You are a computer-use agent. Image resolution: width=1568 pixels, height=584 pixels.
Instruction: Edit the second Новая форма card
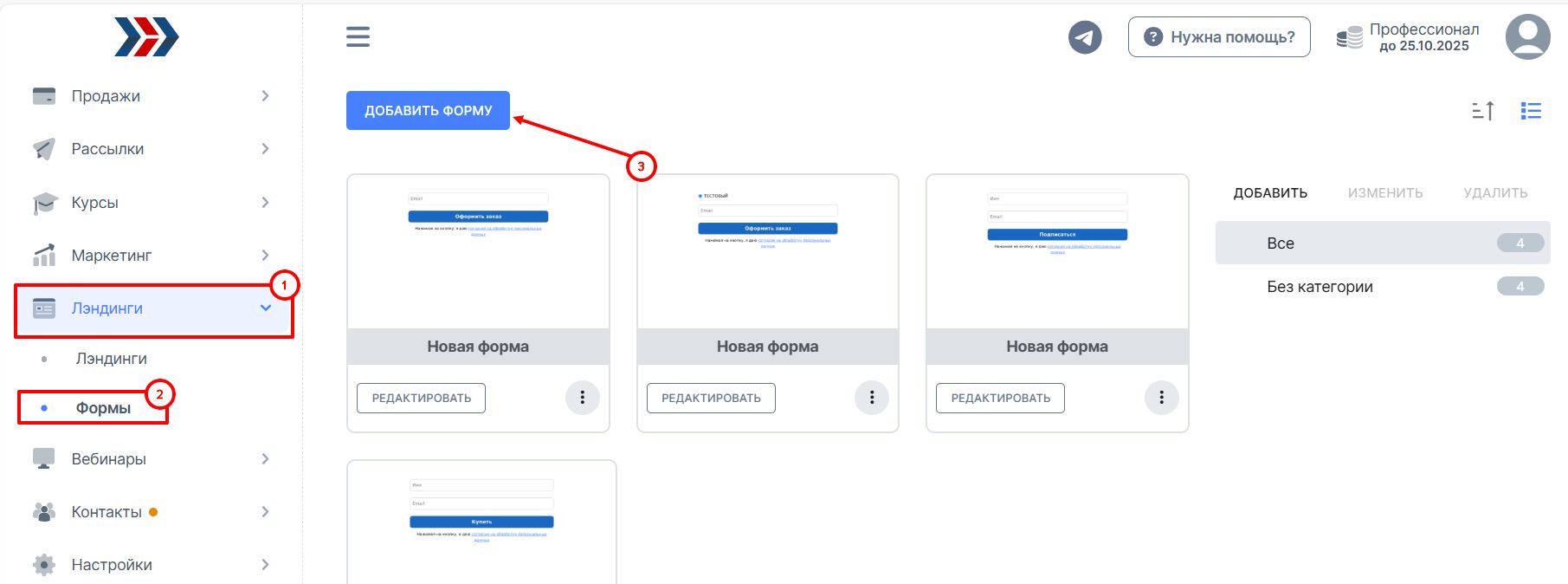[711, 398]
